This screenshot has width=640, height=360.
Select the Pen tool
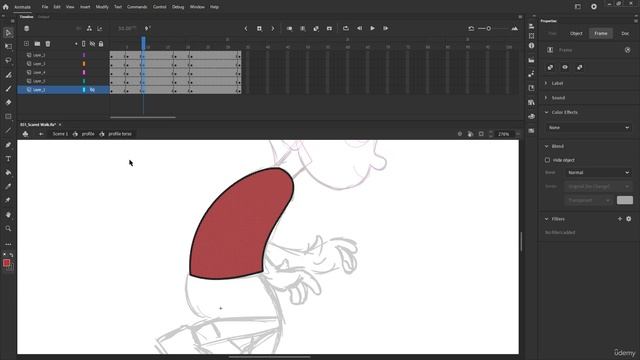[8, 145]
